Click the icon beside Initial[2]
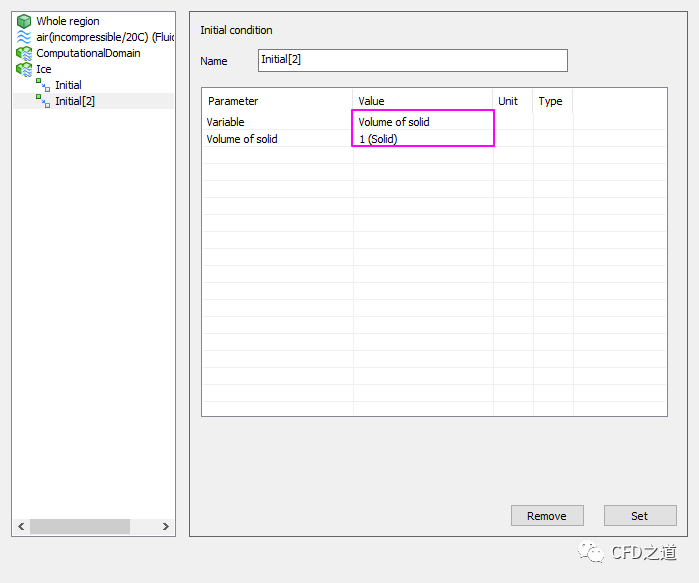This screenshot has width=699, height=583. [43, 101]
